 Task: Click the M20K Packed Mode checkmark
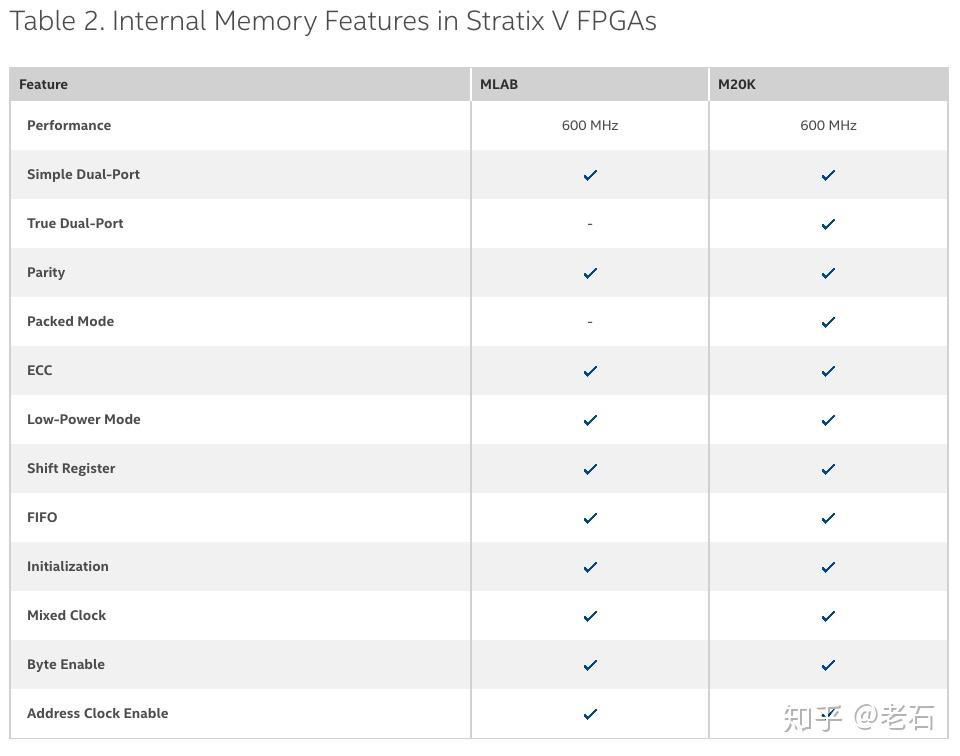(x=828, y=322)
